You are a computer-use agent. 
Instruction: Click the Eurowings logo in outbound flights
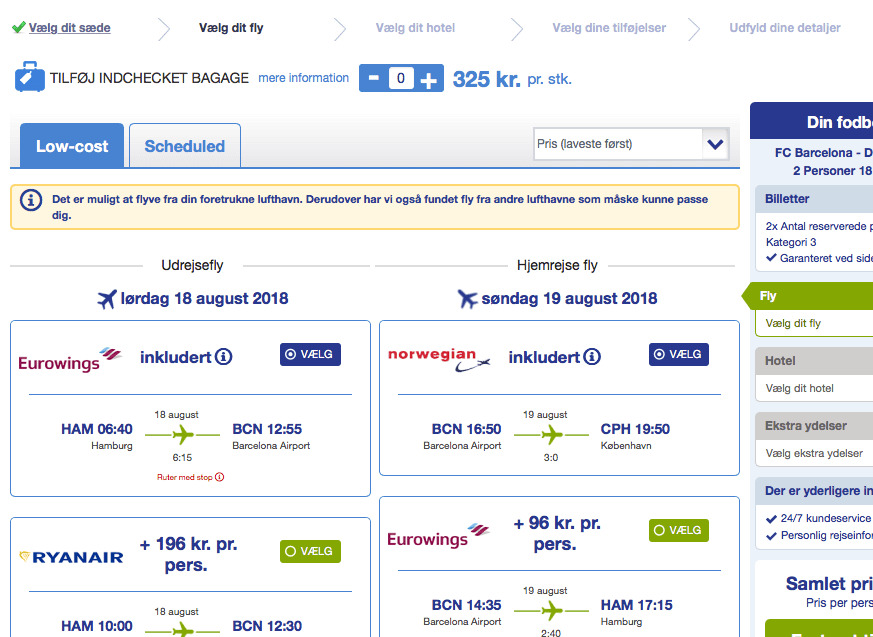70,359
